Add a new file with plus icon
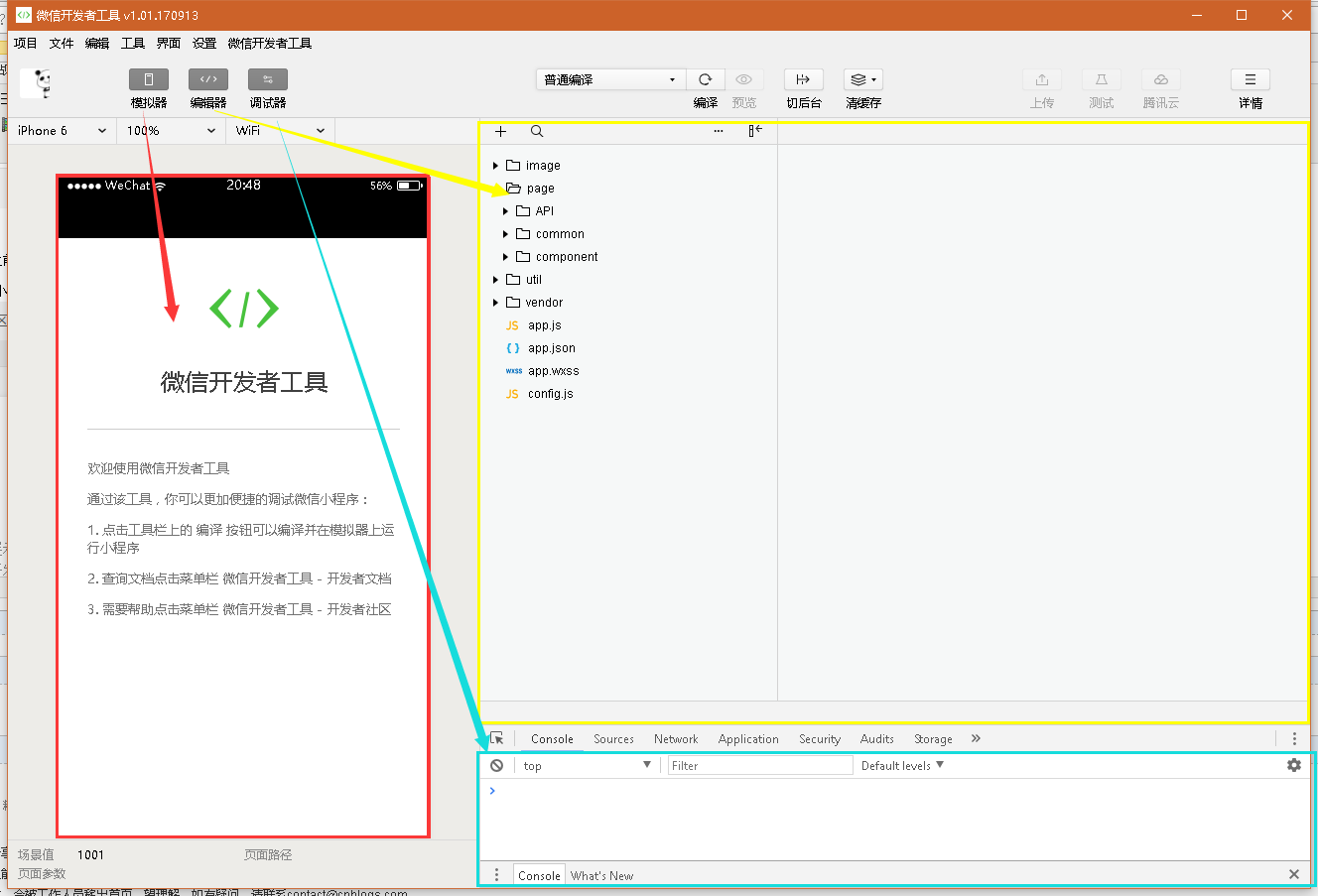Image resolution: width=1318 pixels, height=896 pixels. coord(501,131)
